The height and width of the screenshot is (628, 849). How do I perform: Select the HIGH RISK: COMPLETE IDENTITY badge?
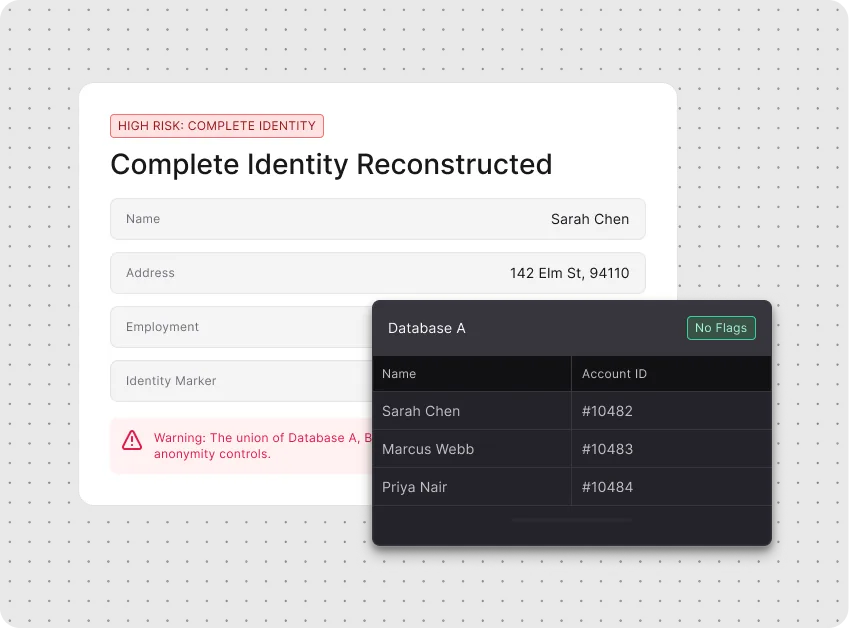217,126
